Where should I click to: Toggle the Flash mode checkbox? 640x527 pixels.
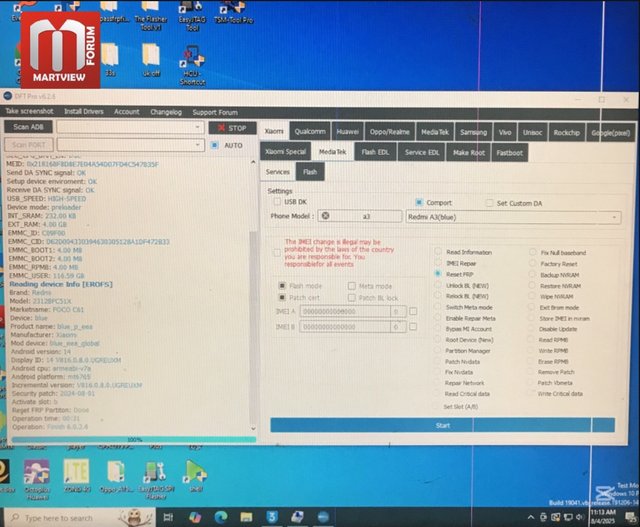(x=282, y=286)
